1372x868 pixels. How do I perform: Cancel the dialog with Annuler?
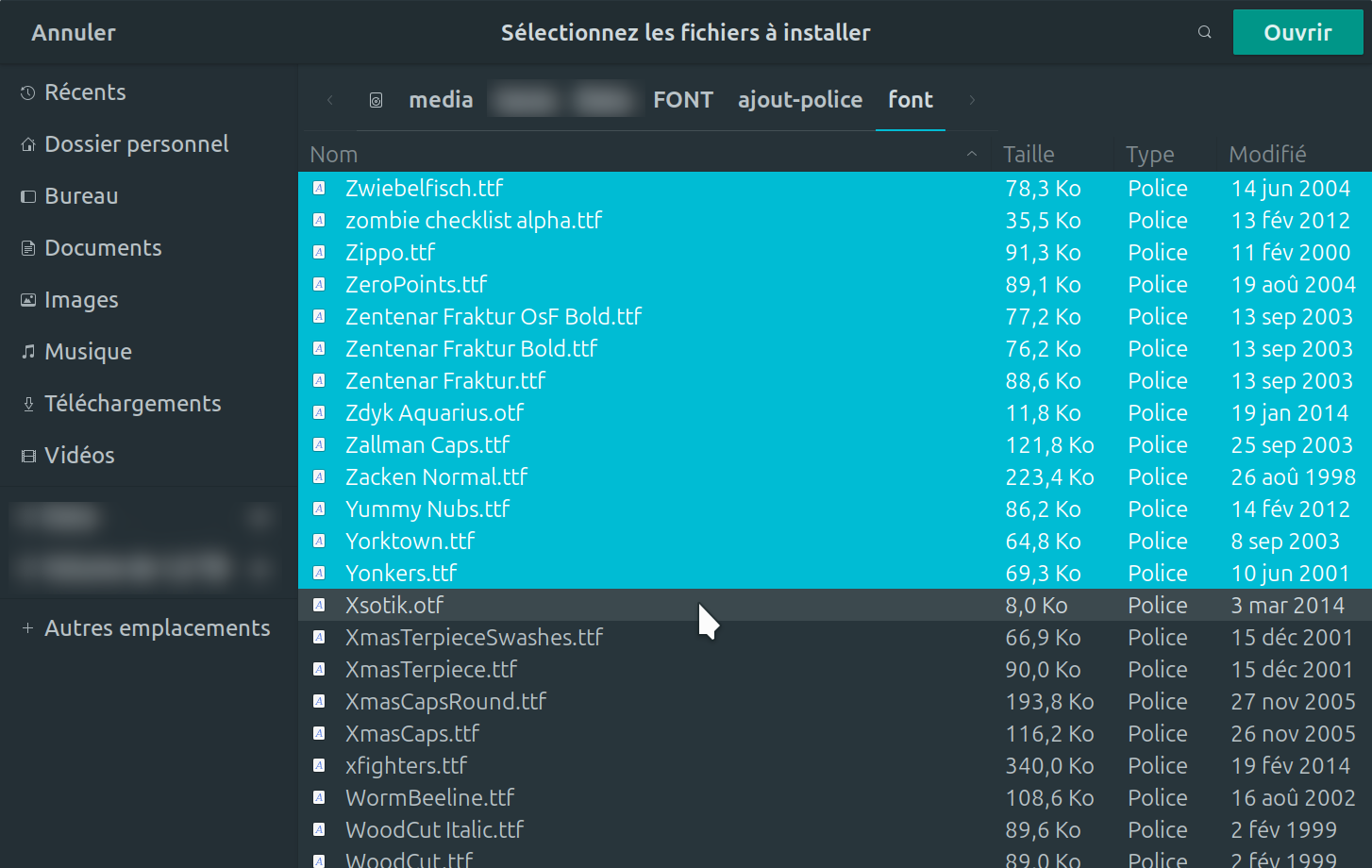(x=74, y=32)
